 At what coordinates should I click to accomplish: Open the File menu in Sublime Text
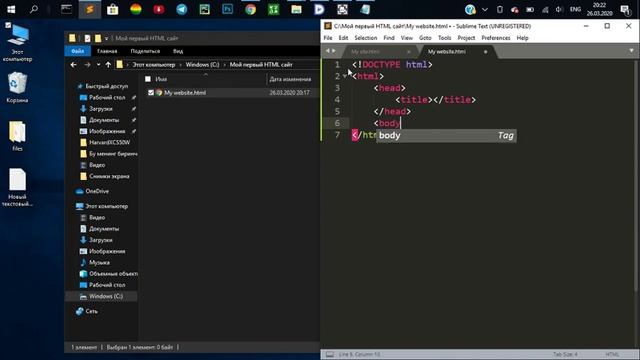coord(328,38)
